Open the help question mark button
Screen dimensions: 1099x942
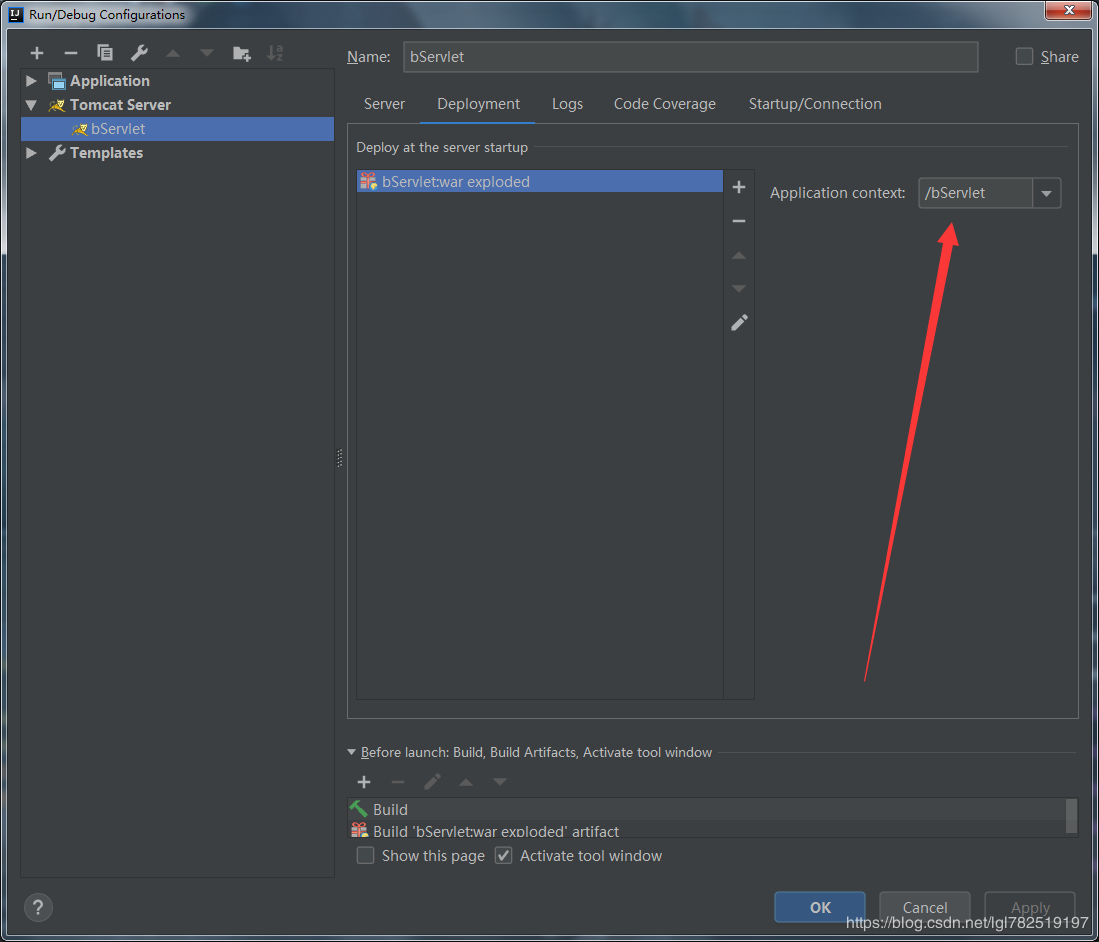(x=38, y=907)
